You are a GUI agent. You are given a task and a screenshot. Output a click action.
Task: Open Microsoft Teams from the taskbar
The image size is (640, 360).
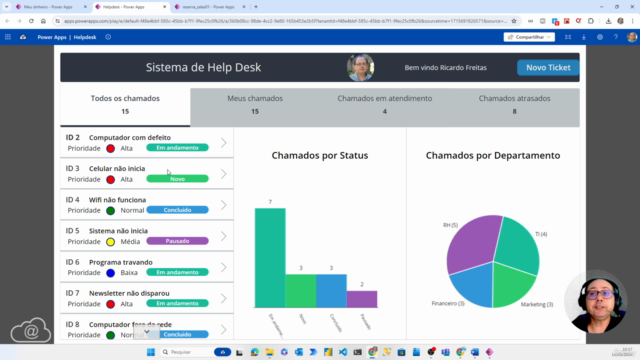click(x=445, y=352)
